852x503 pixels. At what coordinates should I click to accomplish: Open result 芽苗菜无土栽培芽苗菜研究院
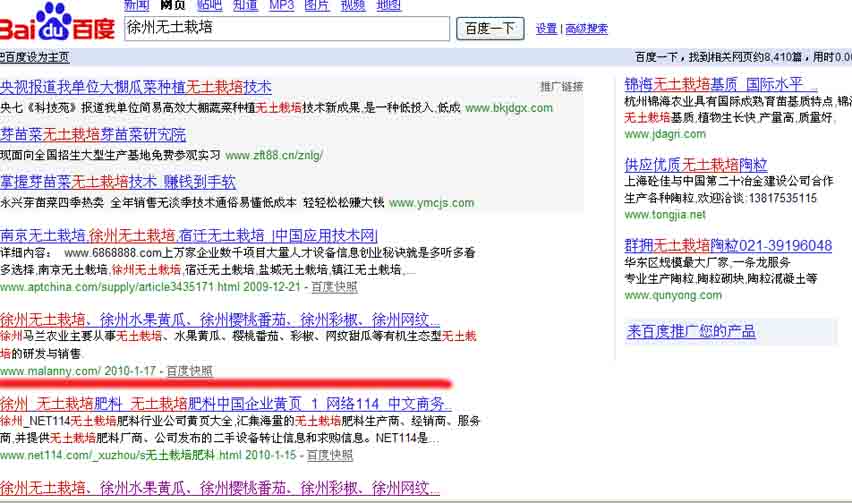pos(93,135)
